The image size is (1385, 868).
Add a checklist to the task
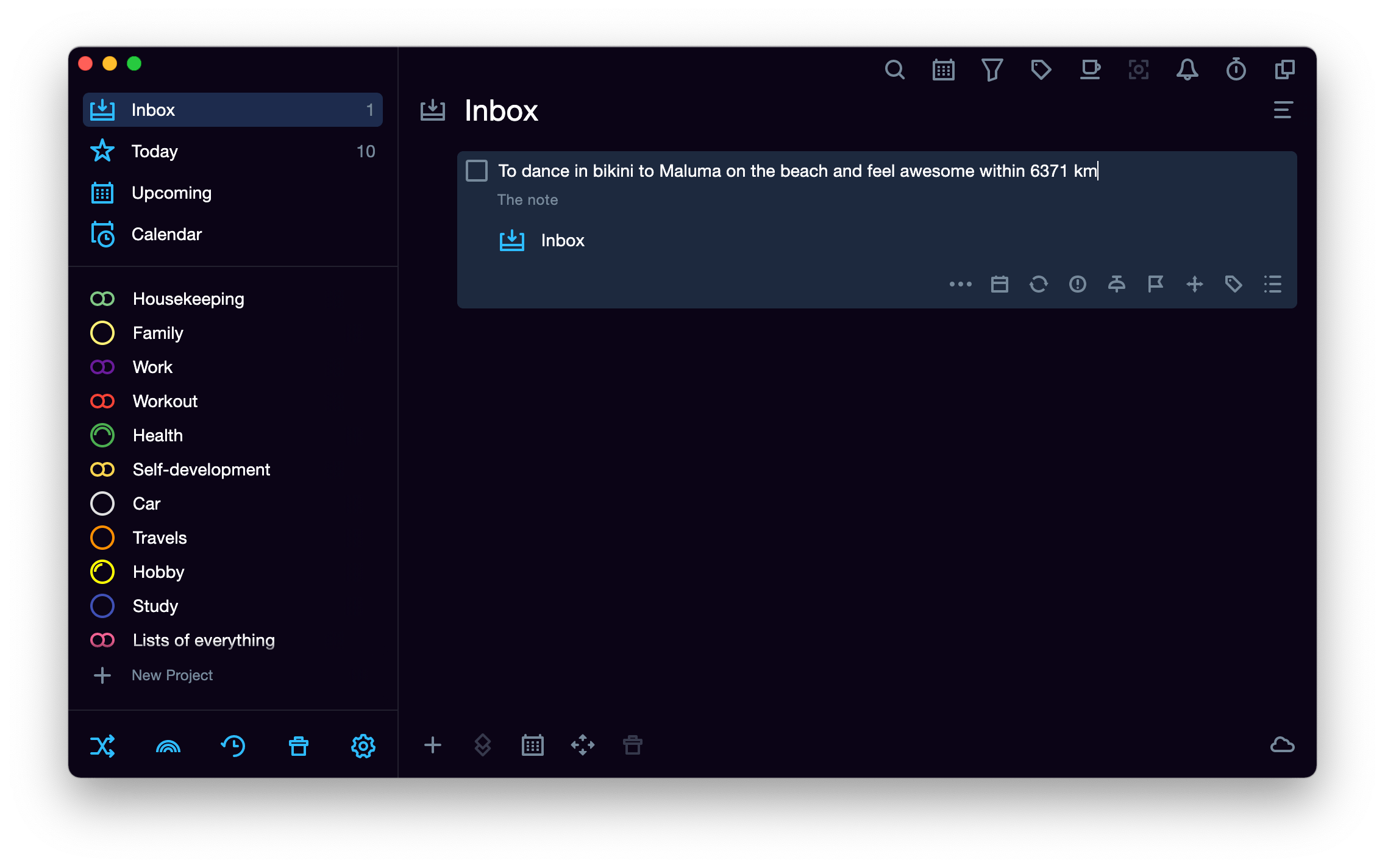pos(1273,284)
